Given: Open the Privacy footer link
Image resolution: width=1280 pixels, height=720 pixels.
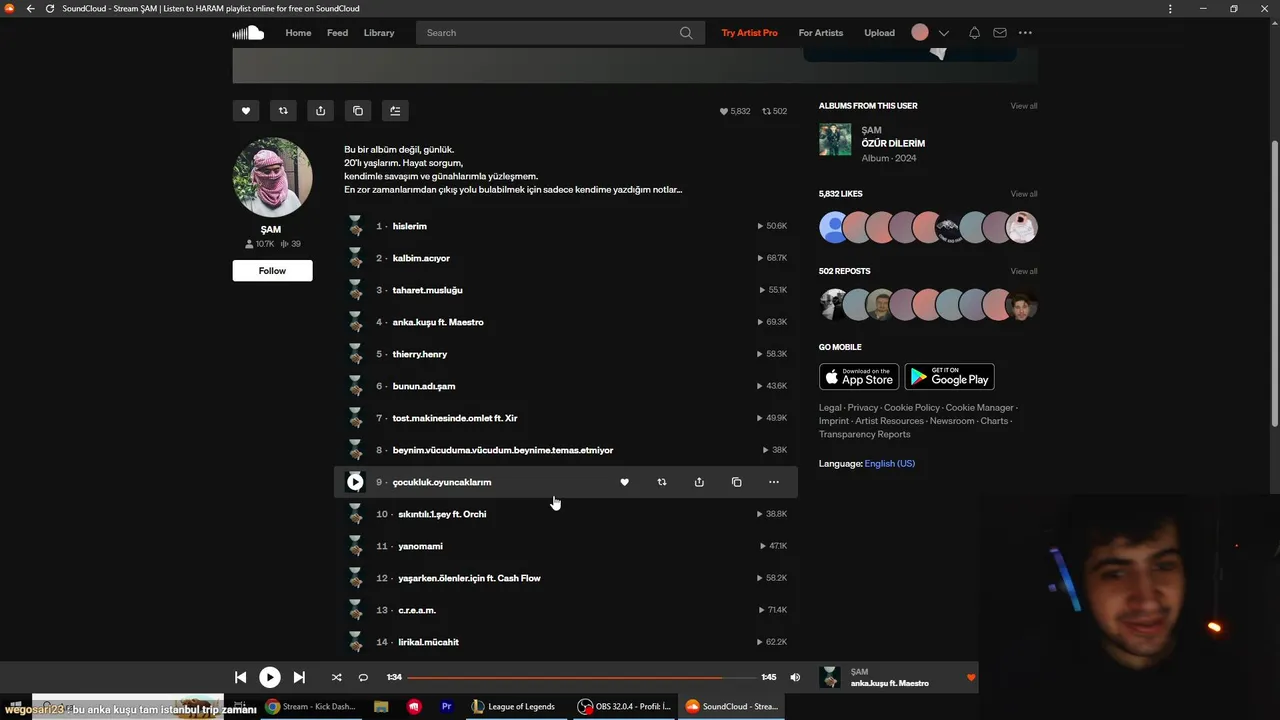Looking at the screenshot, I should 863,408.
